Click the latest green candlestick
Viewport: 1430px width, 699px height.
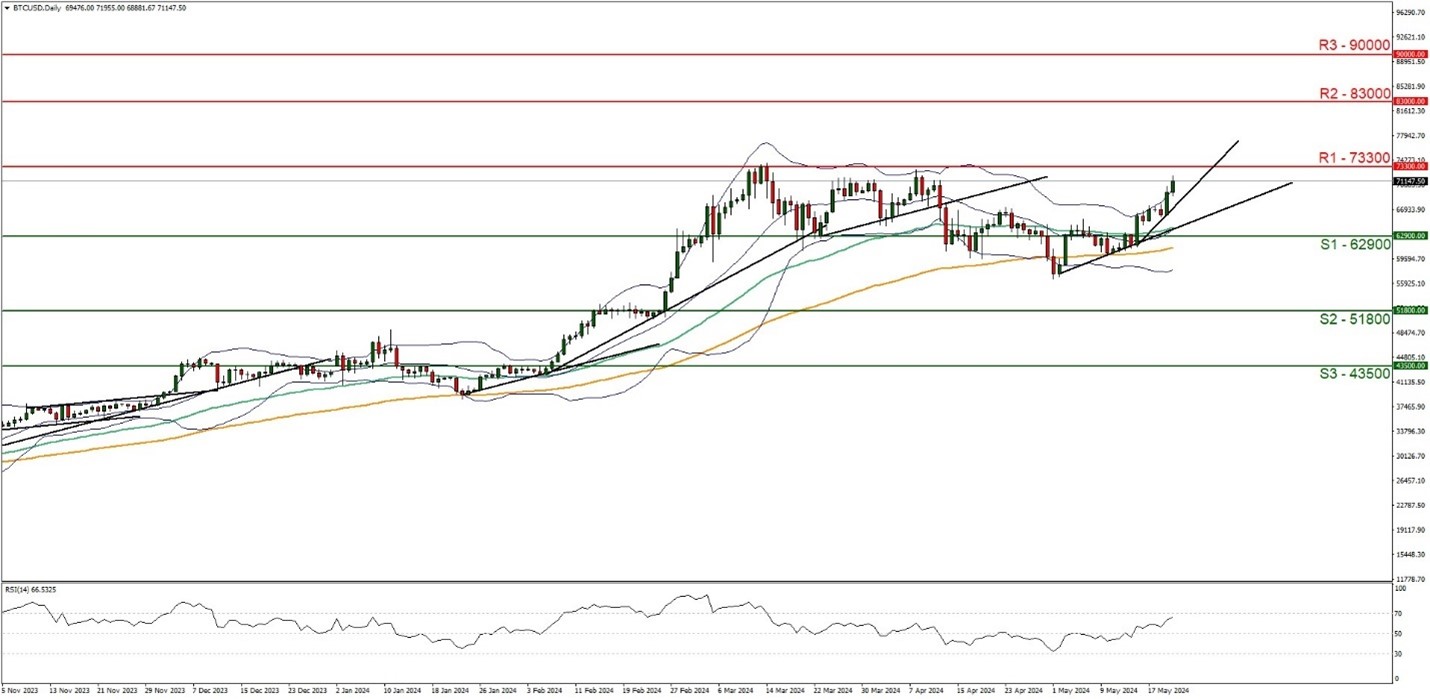click(1172, 186)
